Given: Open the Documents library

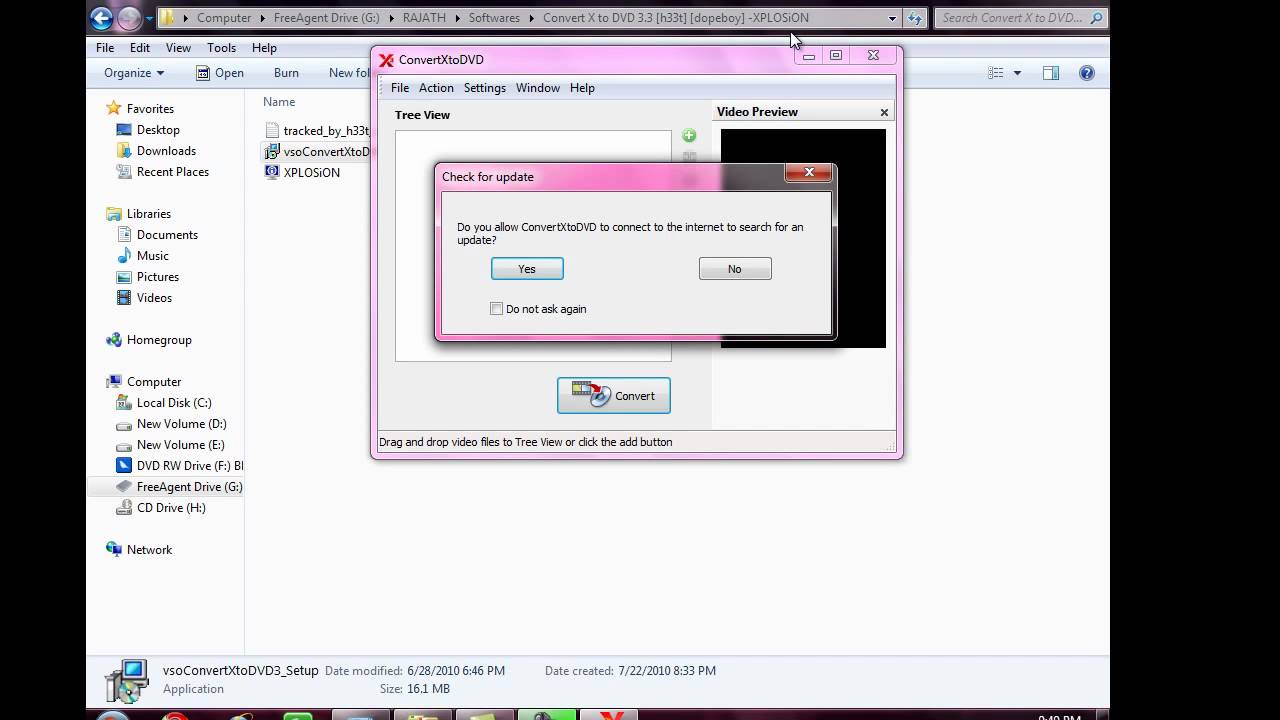Looking at the screenshot, I should [167, 235].
